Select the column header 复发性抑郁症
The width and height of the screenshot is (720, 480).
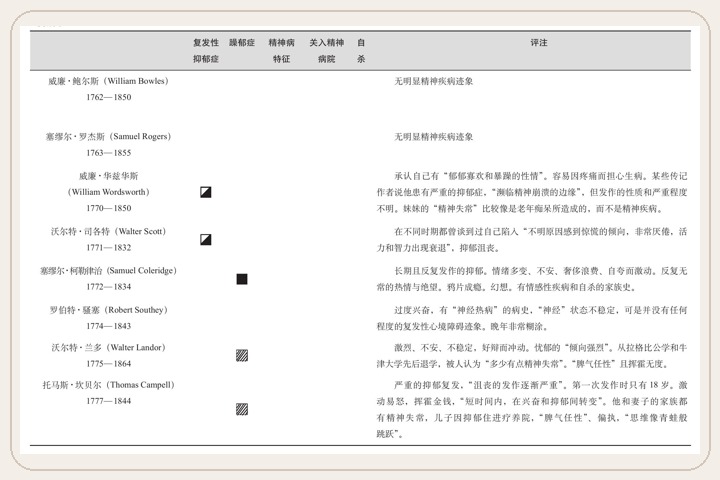click(x=206, y=51)
